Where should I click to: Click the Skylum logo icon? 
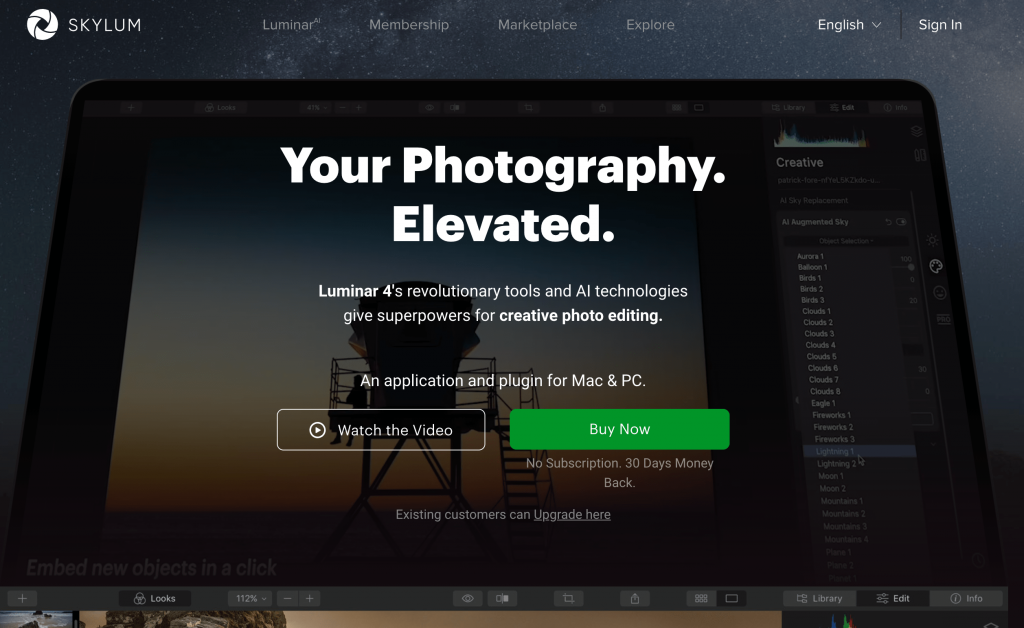pyautogui.click(x=42, y=25)
